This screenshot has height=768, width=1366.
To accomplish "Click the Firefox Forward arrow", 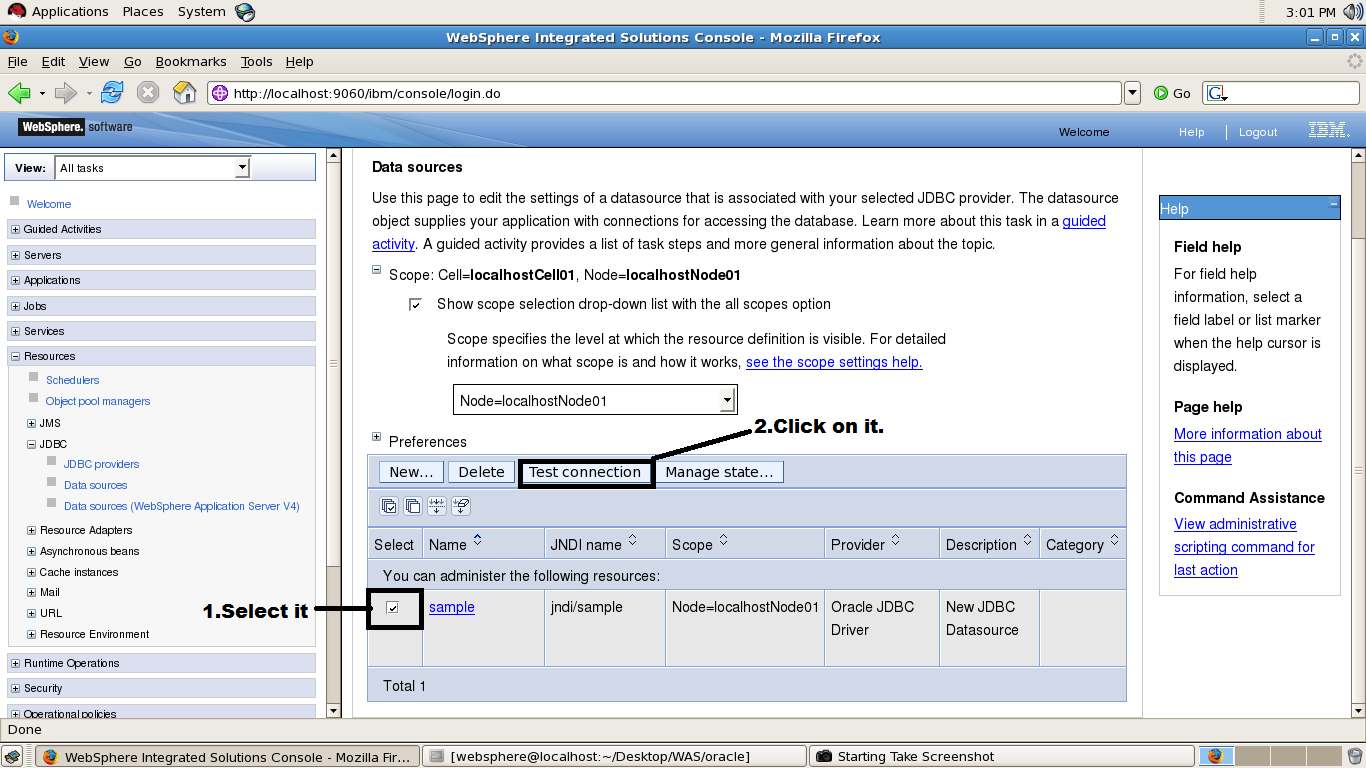I will click(66, 93).
